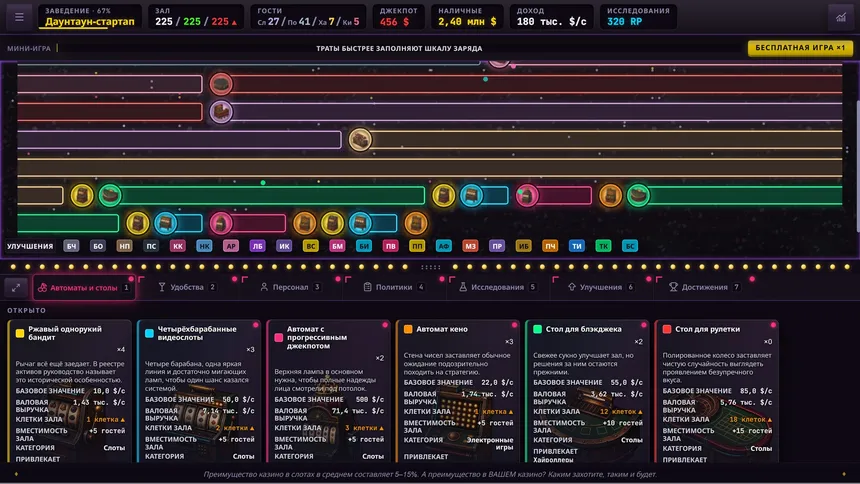The height and width of the screenshot is (484, 860).
Task: Open the Гости guests stat
Action: (x=308, y=17)
